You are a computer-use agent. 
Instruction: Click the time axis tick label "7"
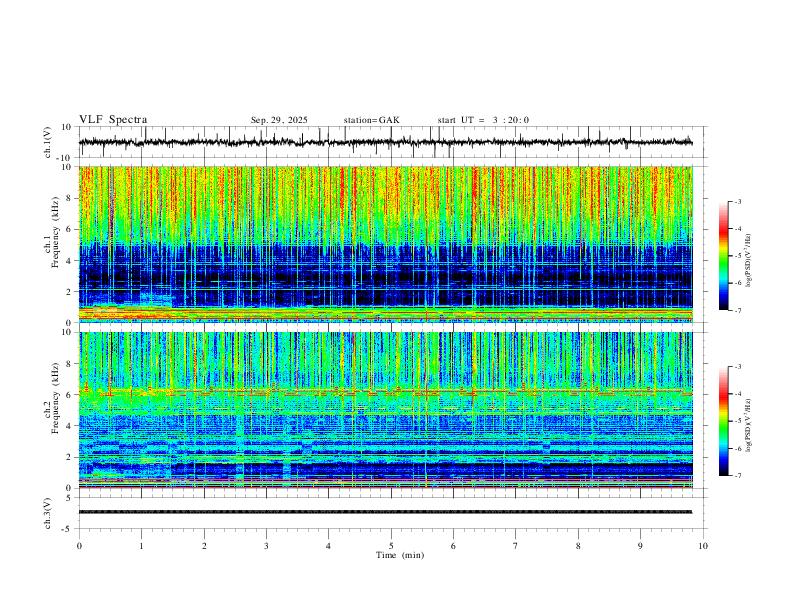516,546
